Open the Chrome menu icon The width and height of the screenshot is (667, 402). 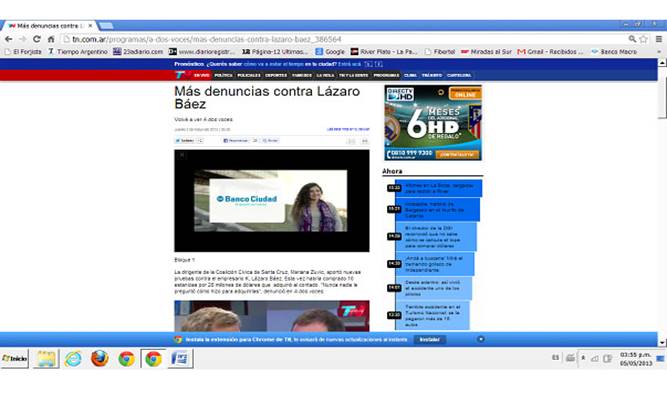tap(658, 38)
